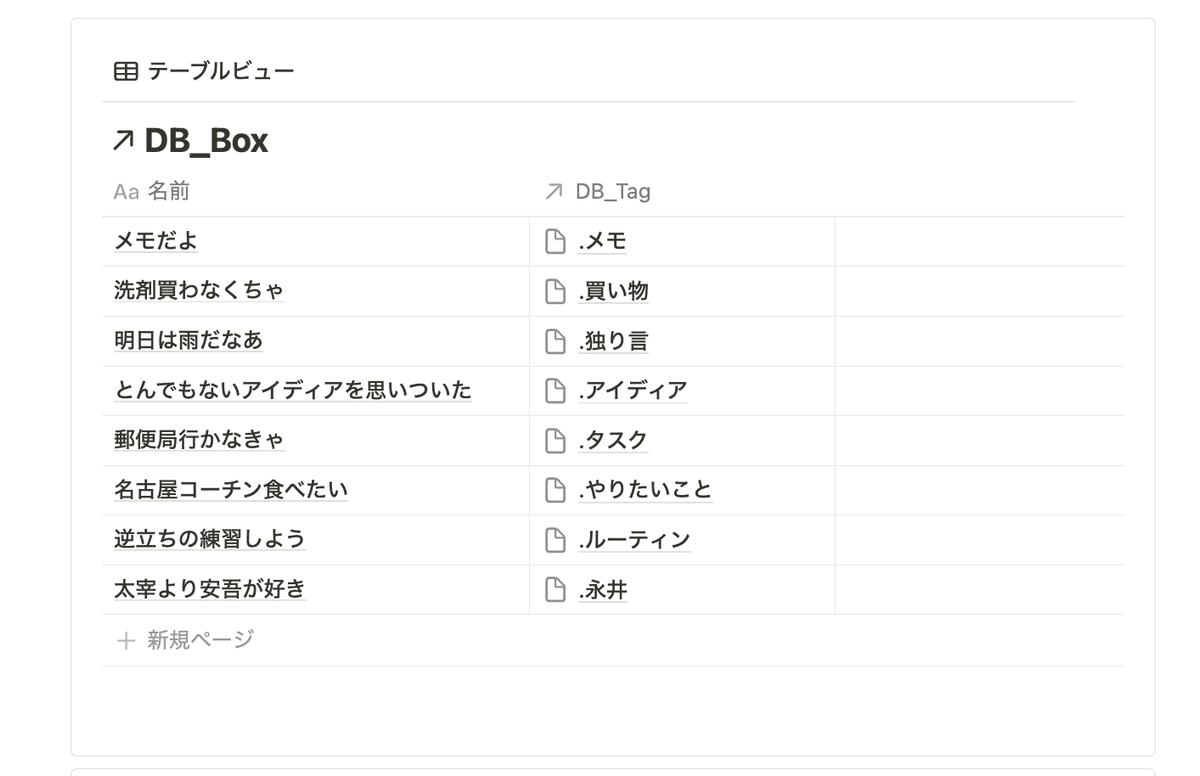Click the empty cell beside .タスク

(x=979, y=440)
